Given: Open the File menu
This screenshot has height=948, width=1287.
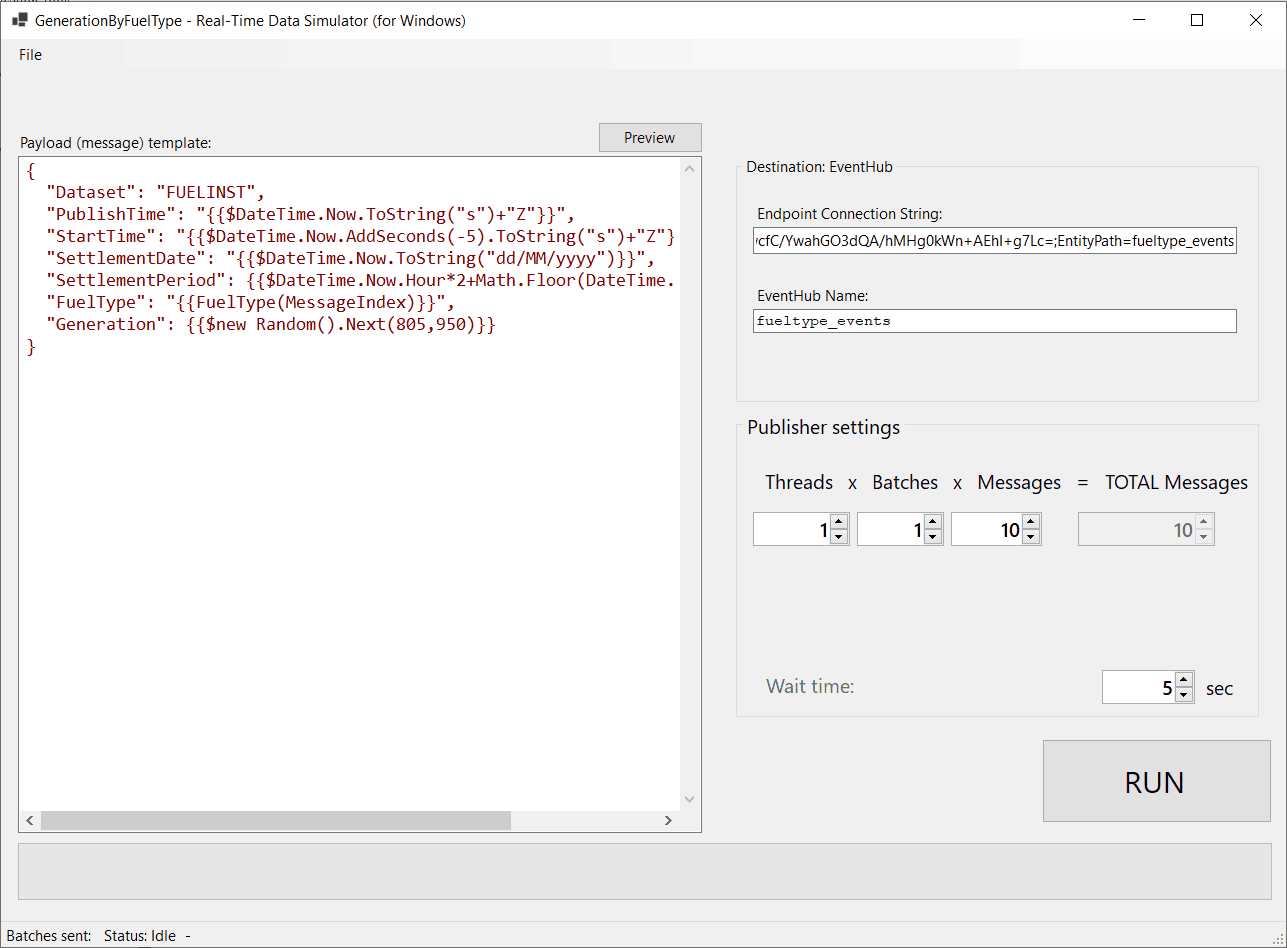Looking at the screenshot, I should [x=30, y=55].
